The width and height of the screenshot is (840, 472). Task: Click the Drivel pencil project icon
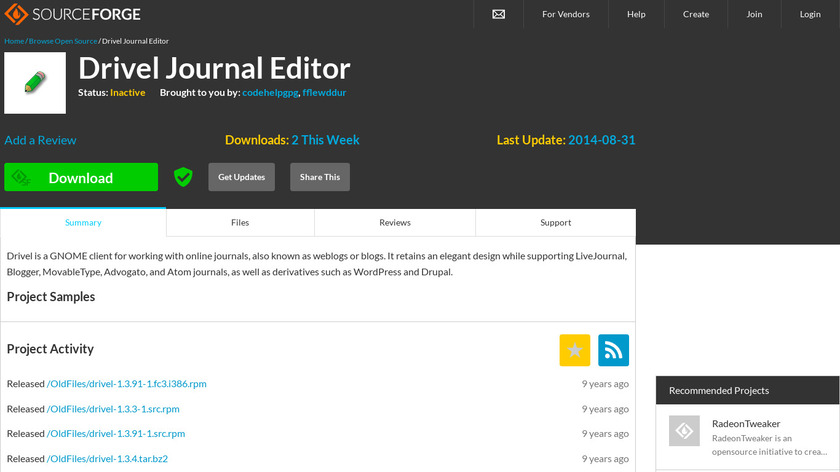tap(35, 83)
